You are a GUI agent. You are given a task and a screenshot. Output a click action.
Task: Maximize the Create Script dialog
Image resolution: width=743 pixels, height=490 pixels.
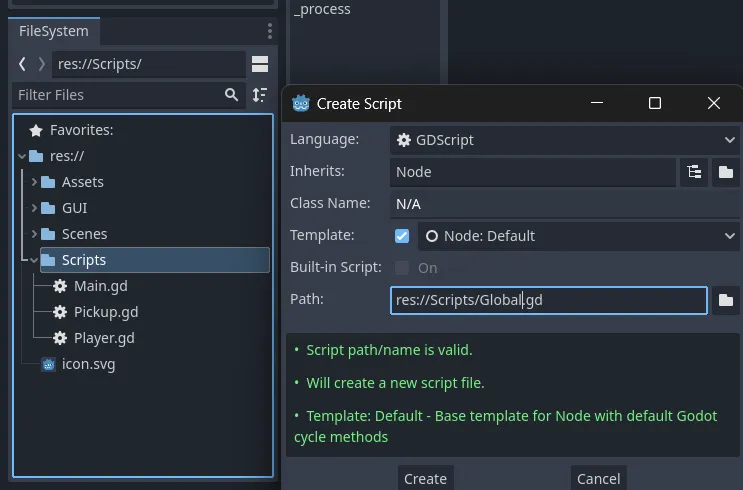click(x=654, y=103)
